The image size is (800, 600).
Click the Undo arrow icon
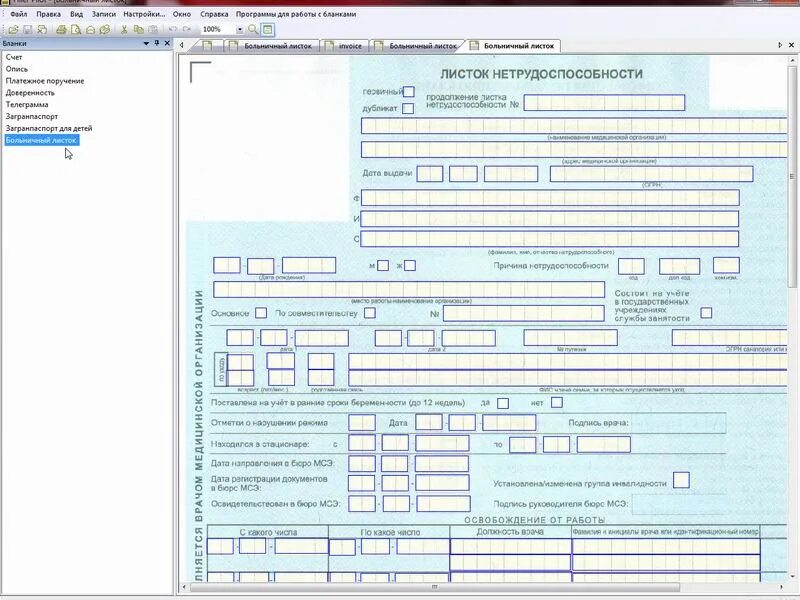(173, 30)
